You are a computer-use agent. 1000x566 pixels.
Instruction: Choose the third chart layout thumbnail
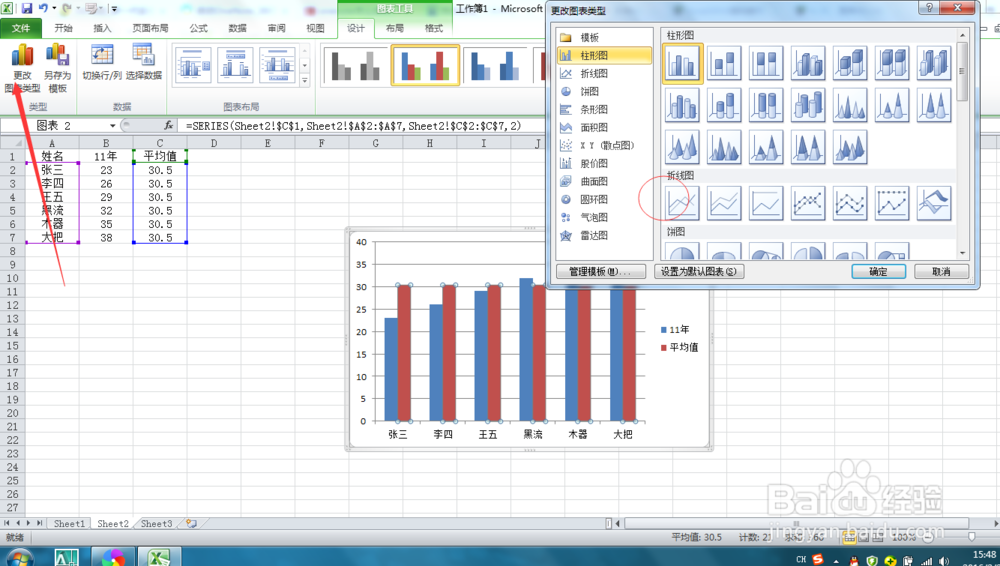click(277, 65)
